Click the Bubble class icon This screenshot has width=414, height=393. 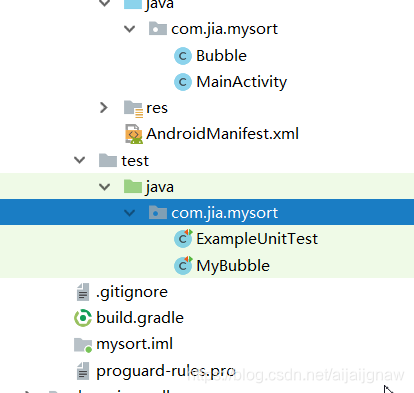183,56
